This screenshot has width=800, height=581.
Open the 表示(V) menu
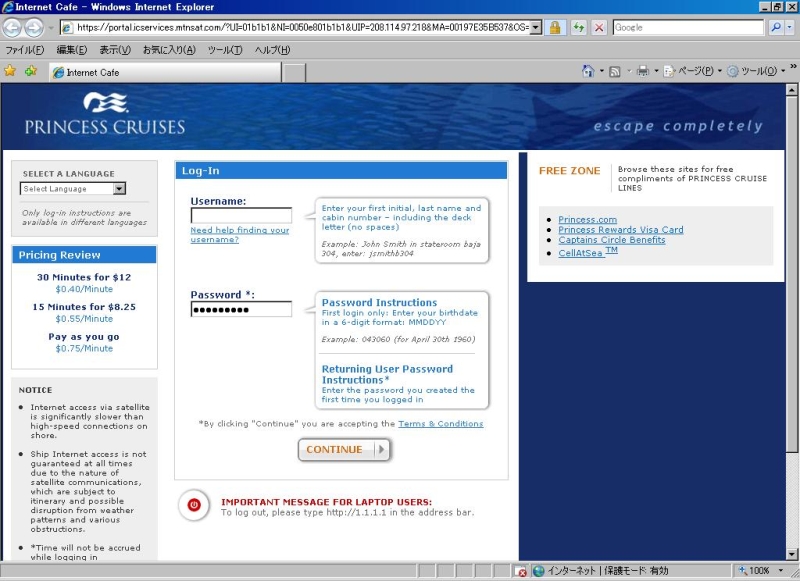(115, 50)
